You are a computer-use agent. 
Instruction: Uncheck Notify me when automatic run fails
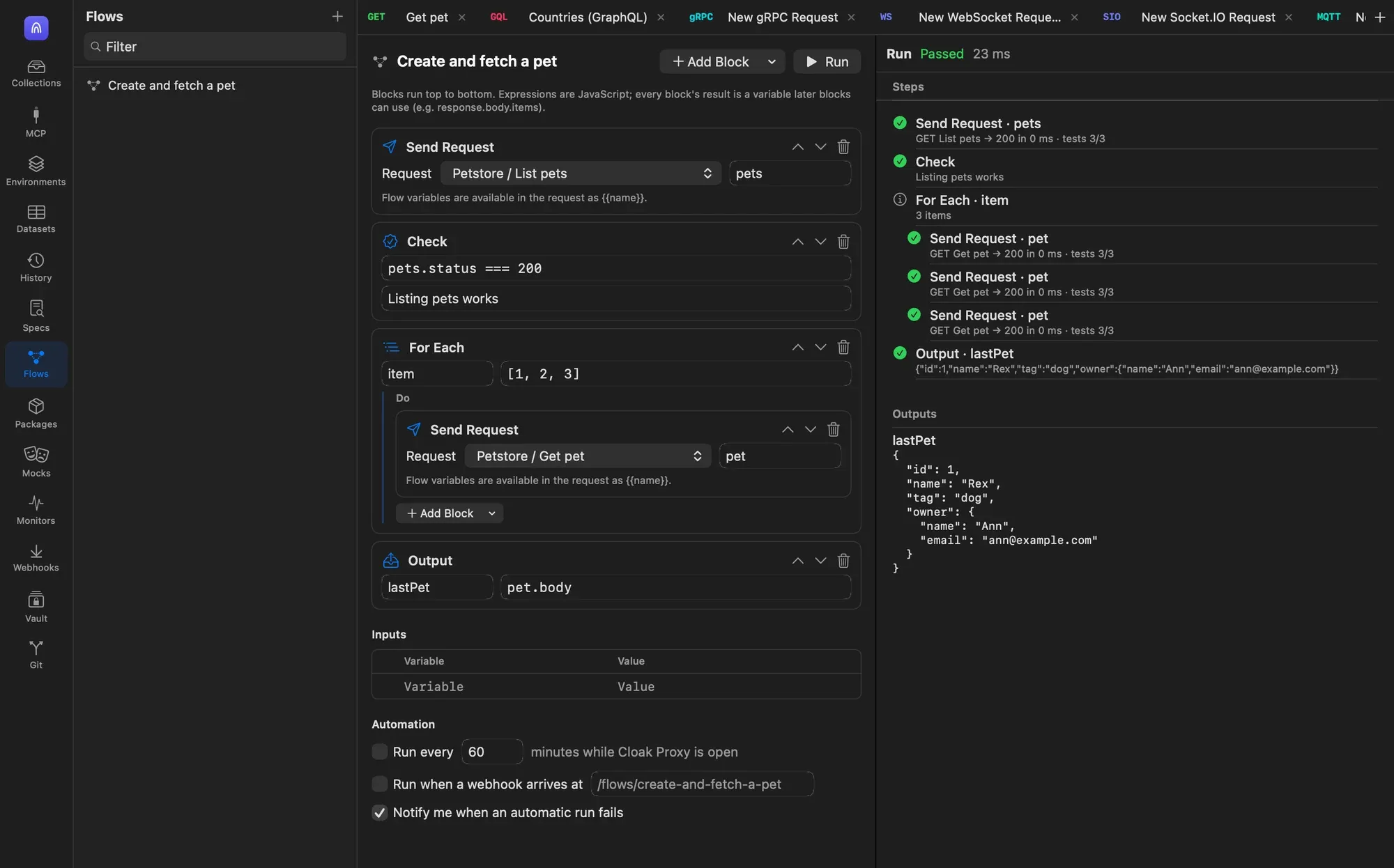[380, 813]
